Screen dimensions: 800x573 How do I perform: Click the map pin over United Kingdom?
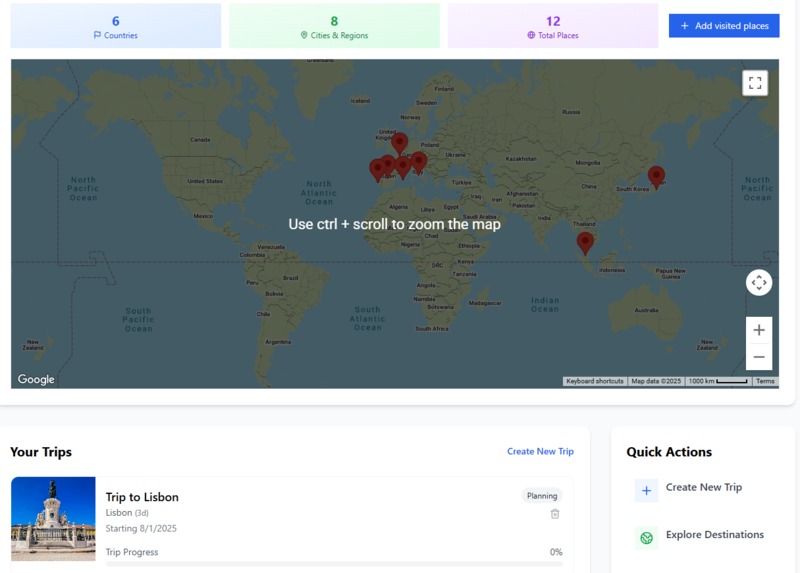coord(399,143)
